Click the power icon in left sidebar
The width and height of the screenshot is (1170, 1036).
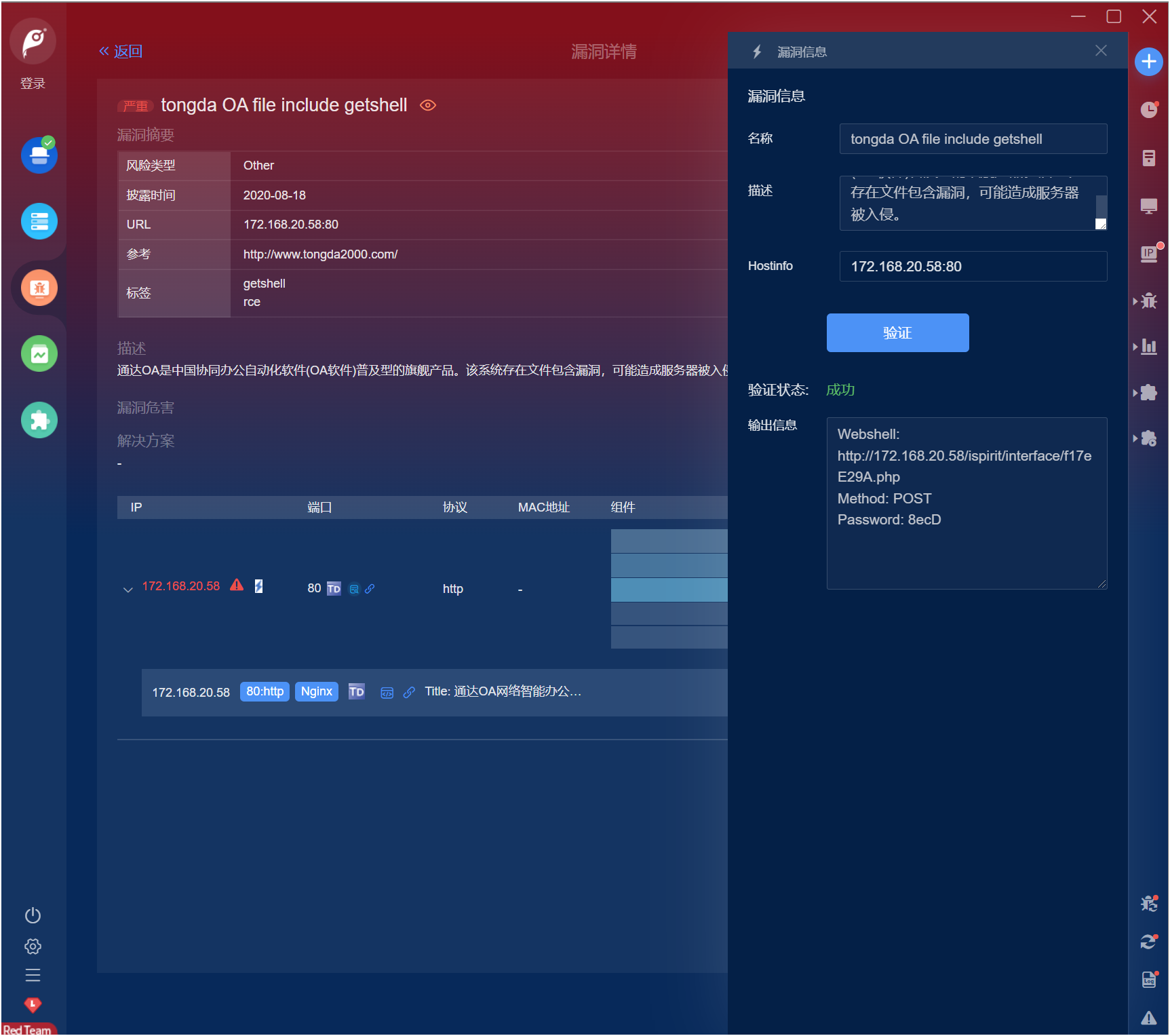click(x=33, y=916)
